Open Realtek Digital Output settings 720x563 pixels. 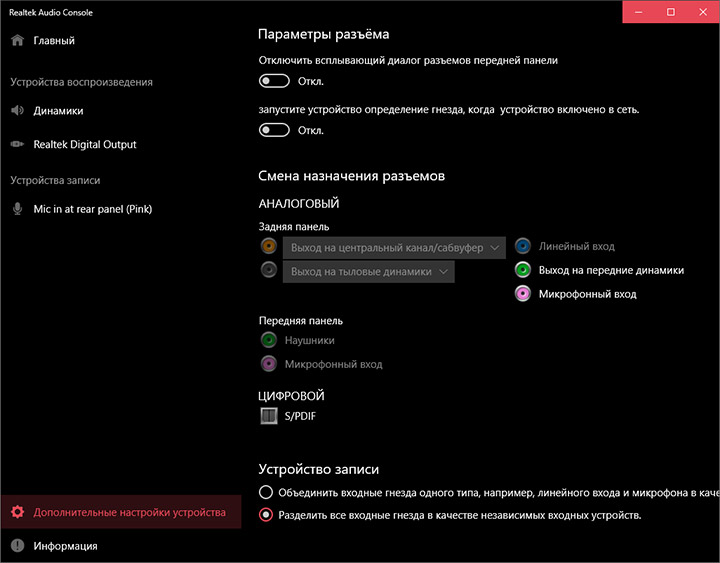click(x=84, y=144)
